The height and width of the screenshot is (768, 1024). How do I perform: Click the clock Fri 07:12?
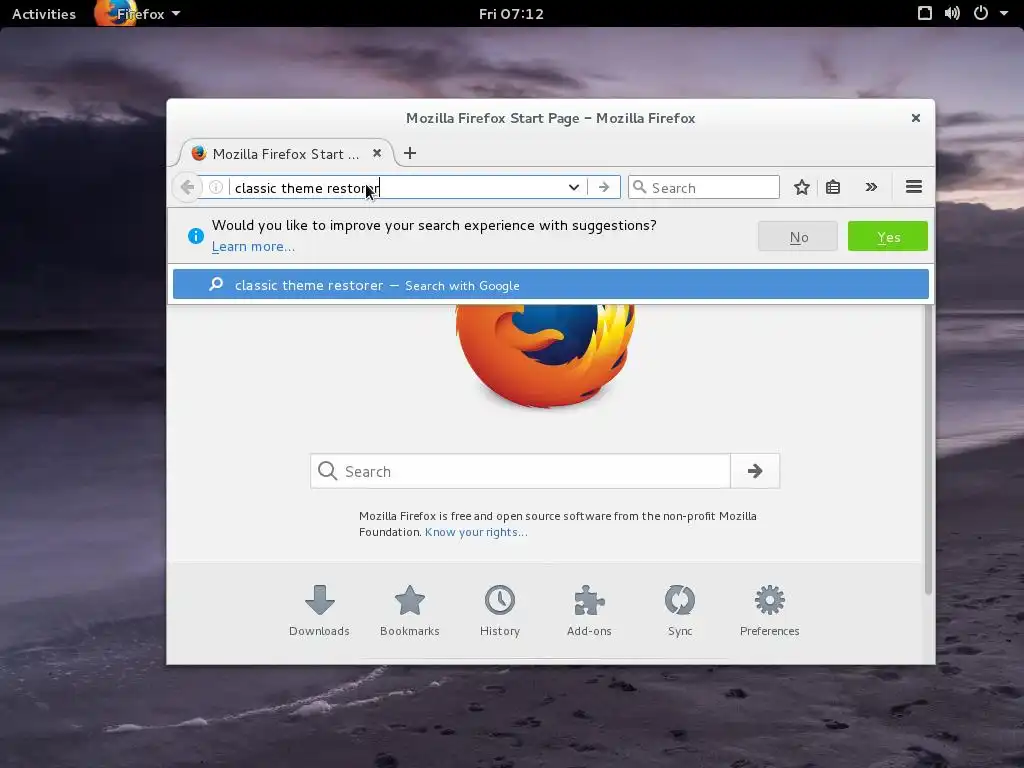pos(511,14)
